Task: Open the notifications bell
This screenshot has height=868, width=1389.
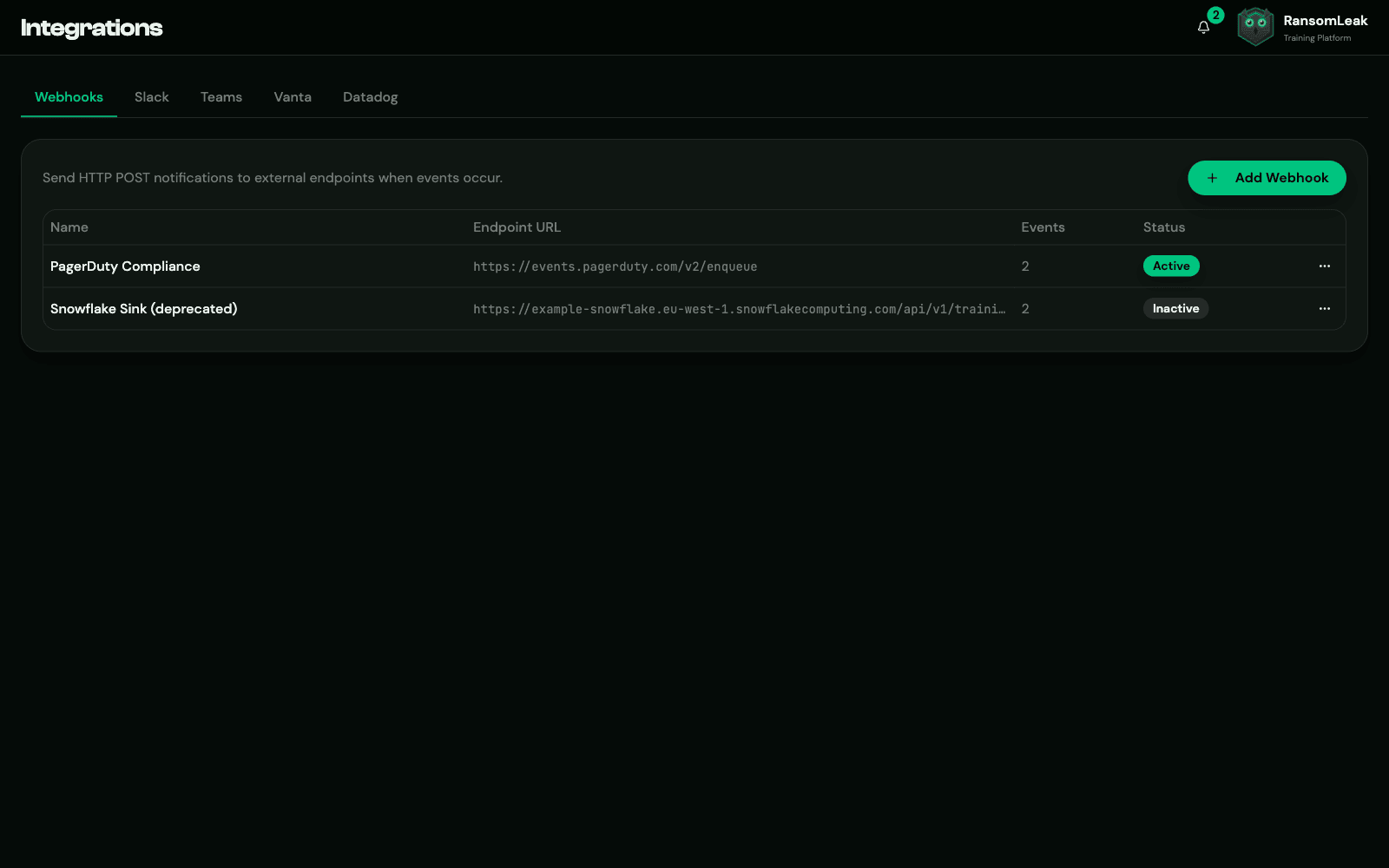Action: click(x=1203, y=28)
